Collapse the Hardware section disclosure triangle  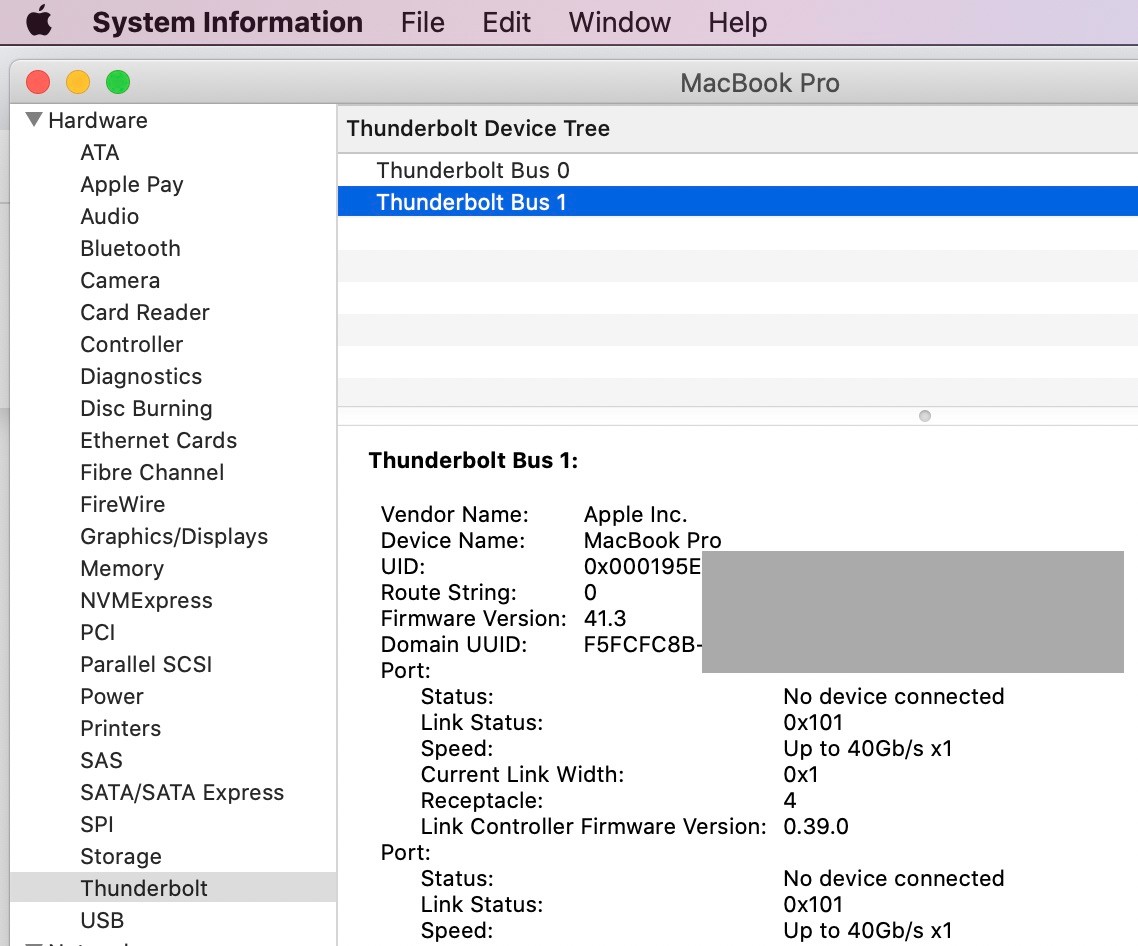[x=33, y=119]
